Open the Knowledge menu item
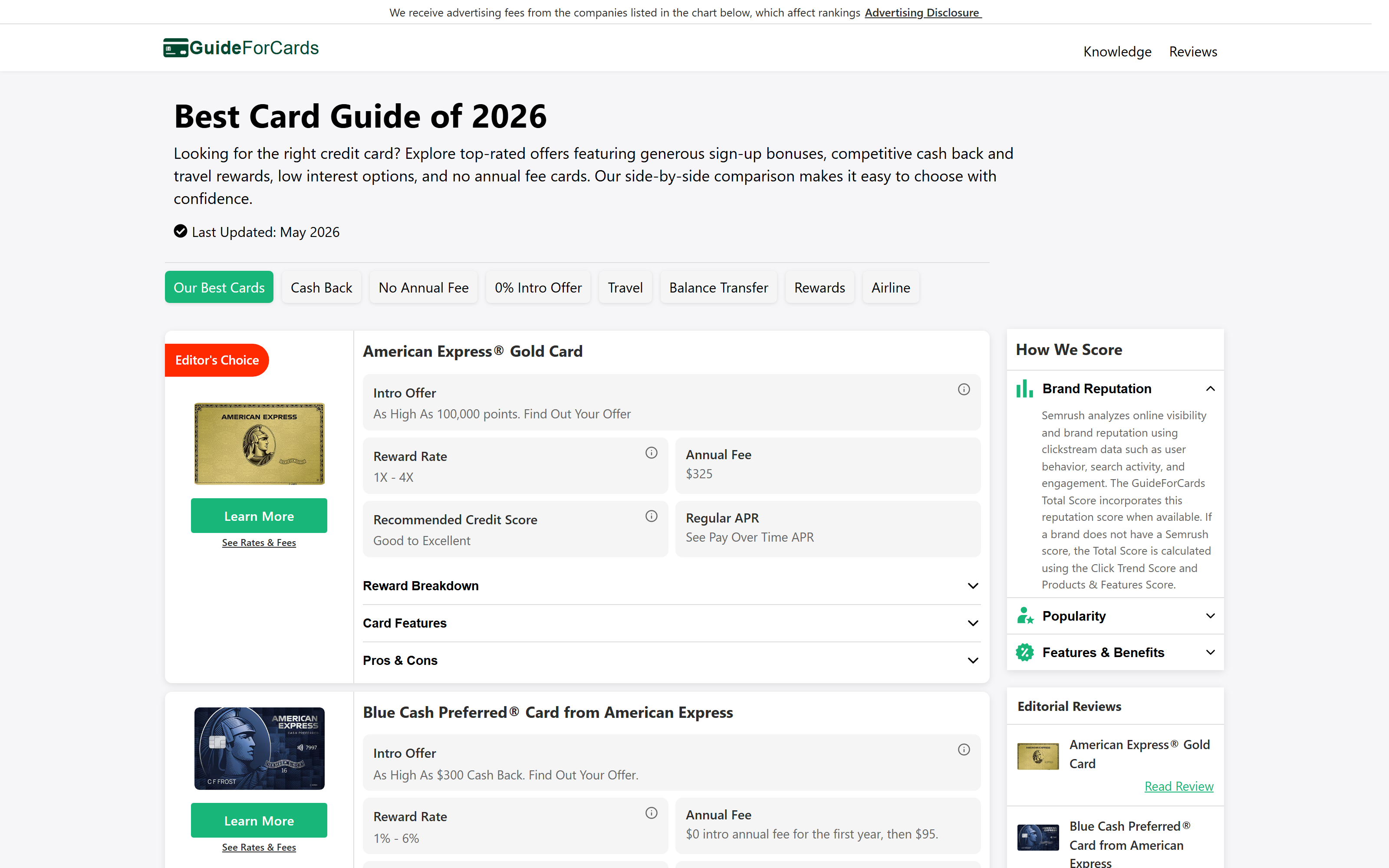This screenshot has height=868, width=1389. [x=1117, y=52]
